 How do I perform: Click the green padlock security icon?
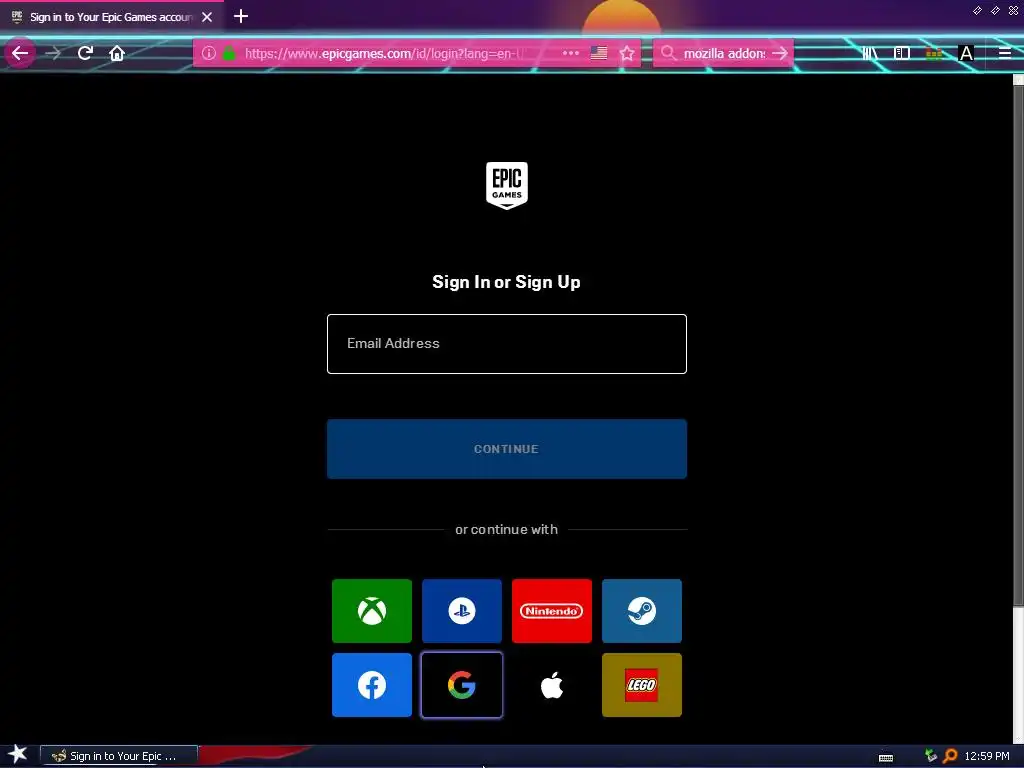(229, 53)
